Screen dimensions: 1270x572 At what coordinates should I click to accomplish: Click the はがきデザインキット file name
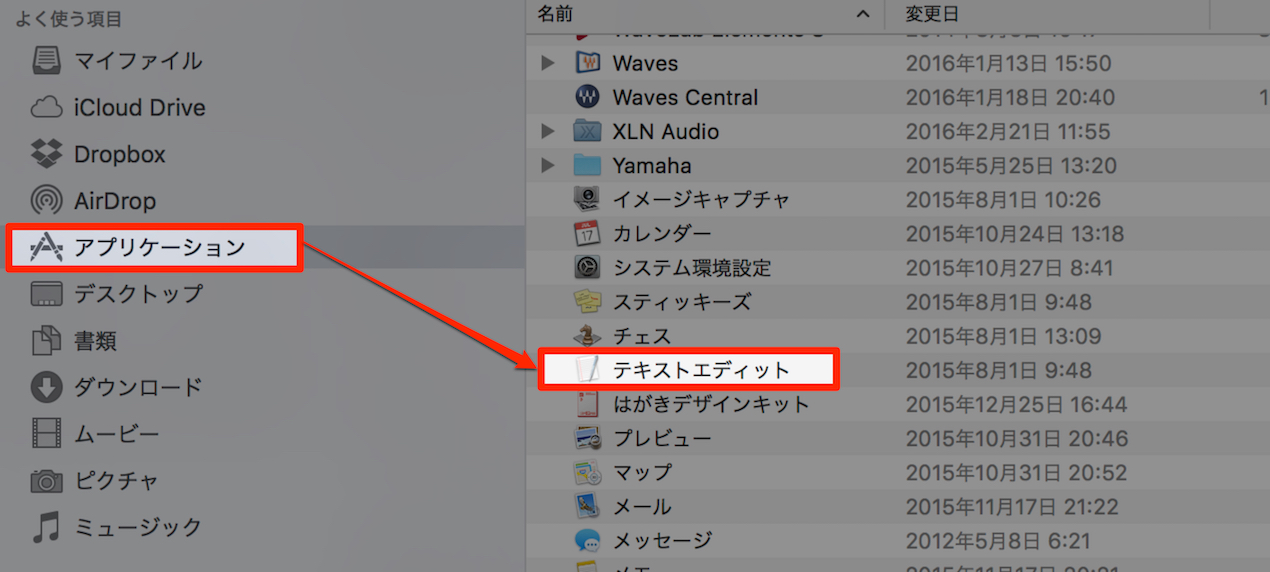point(711,404)
